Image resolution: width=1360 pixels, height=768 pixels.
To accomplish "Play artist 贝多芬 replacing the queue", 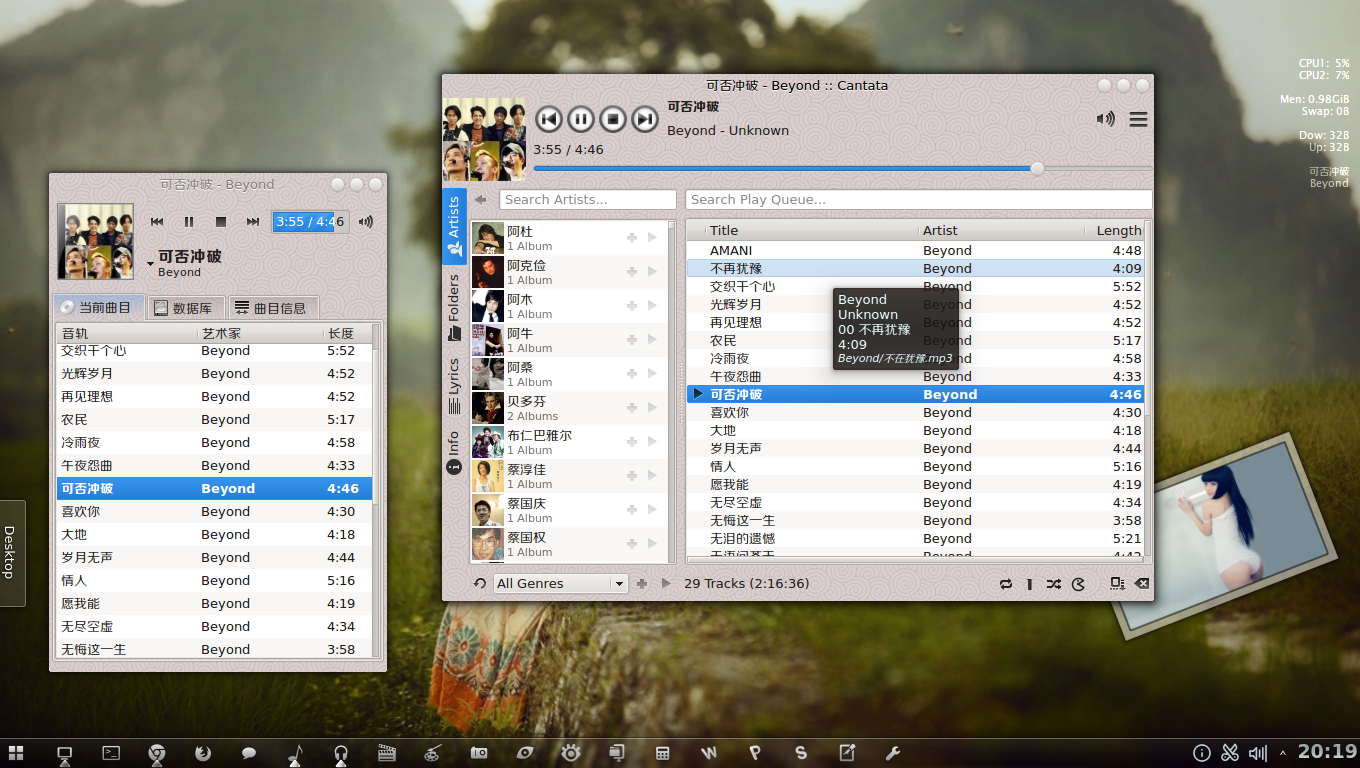I will point(652,408).
